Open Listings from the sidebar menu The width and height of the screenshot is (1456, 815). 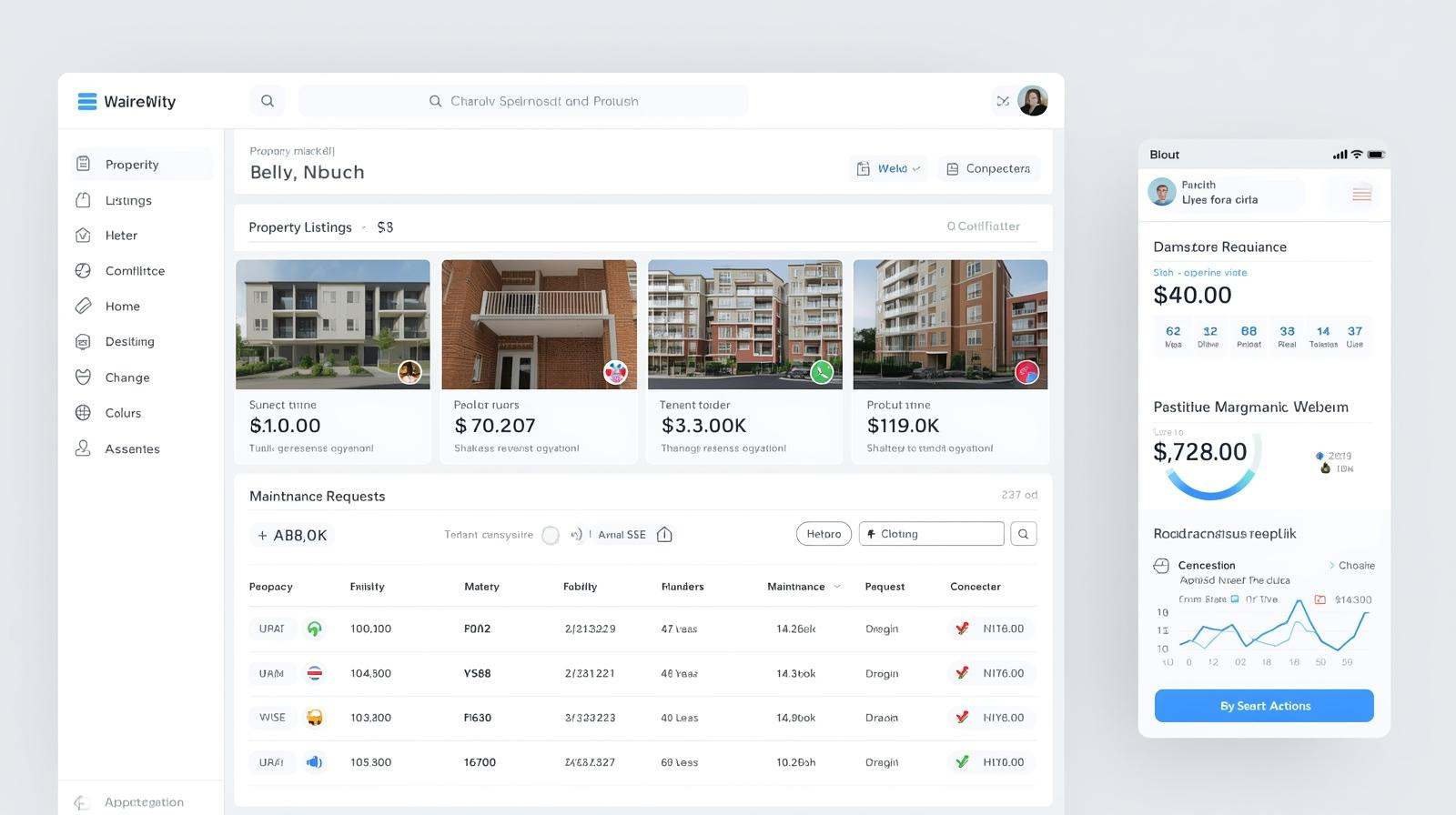[128, 200]
